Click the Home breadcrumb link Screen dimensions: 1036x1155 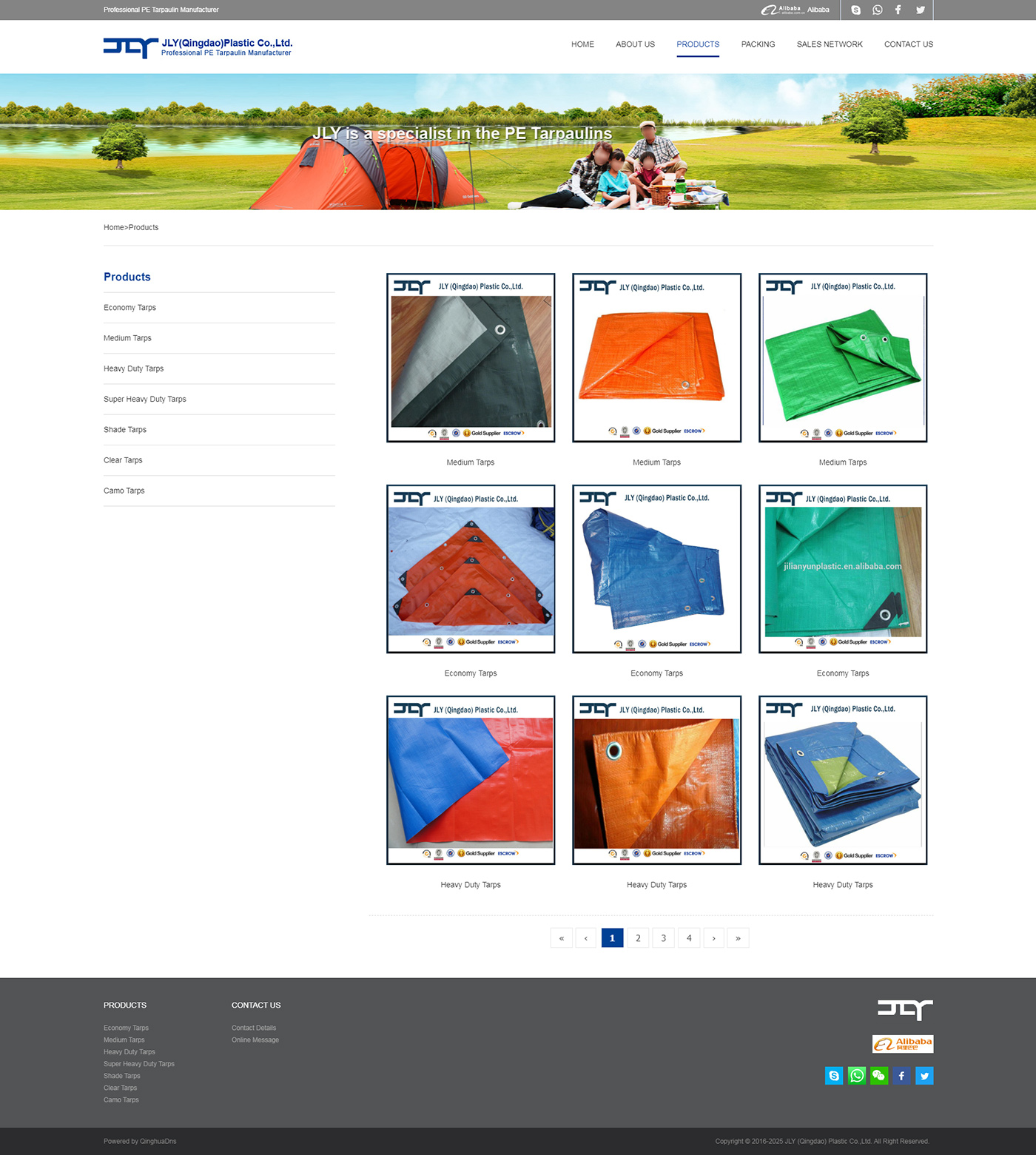[x=113, y=228]
